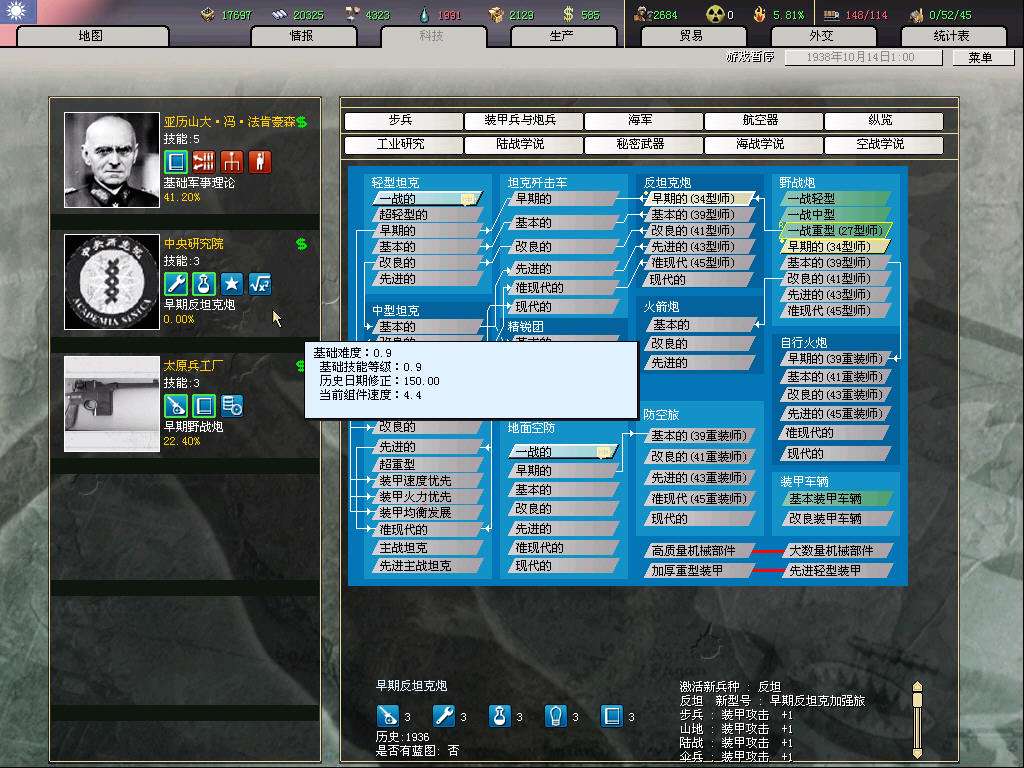Screen dimensions: 1024x768
Task: Choose the 先进轻型装甲 option
Action: (837, 571)
